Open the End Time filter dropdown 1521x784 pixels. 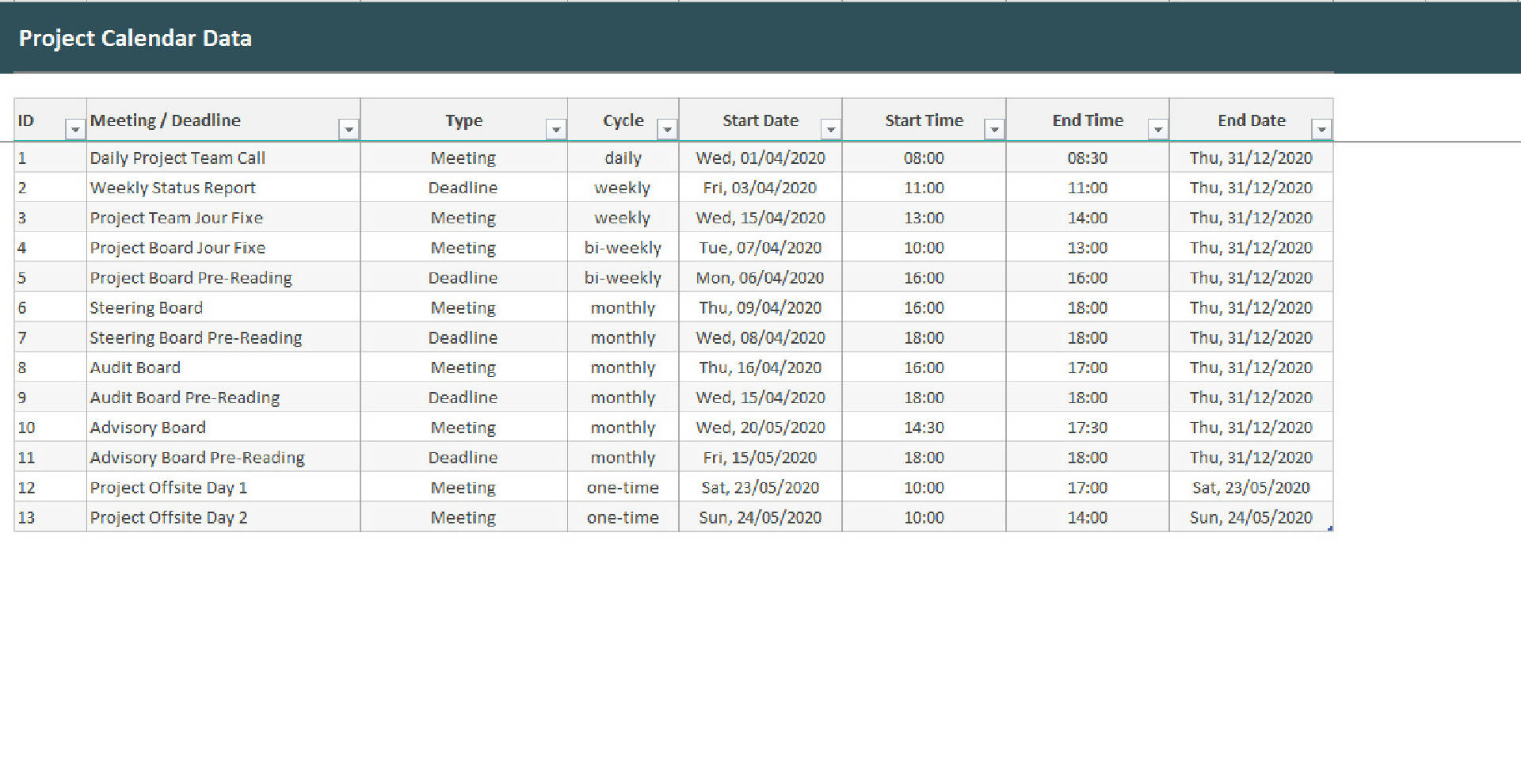pos(1157,128)
